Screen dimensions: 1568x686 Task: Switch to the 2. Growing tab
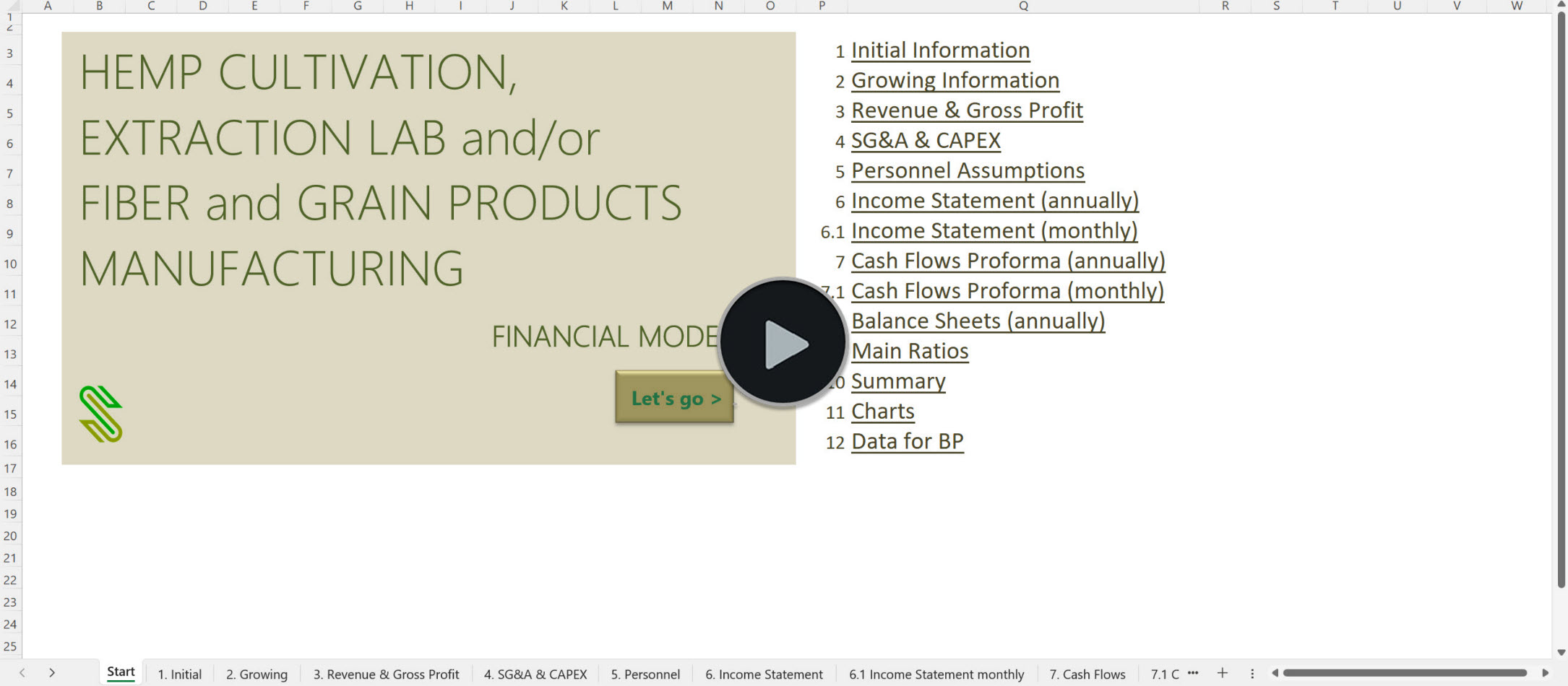(257, 674)
